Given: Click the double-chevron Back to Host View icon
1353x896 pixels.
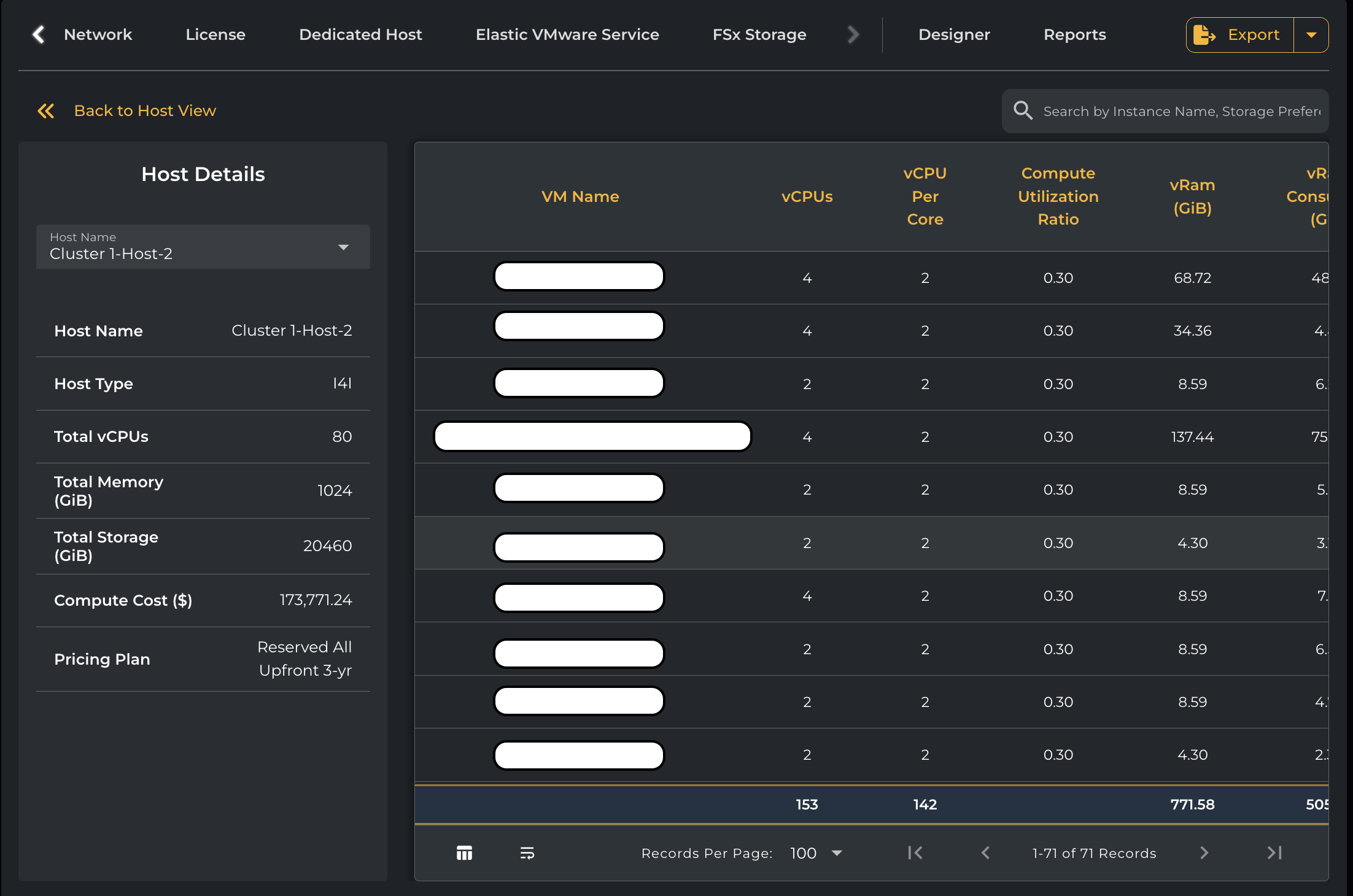Looking at the screenshot, I should point(46,111).
